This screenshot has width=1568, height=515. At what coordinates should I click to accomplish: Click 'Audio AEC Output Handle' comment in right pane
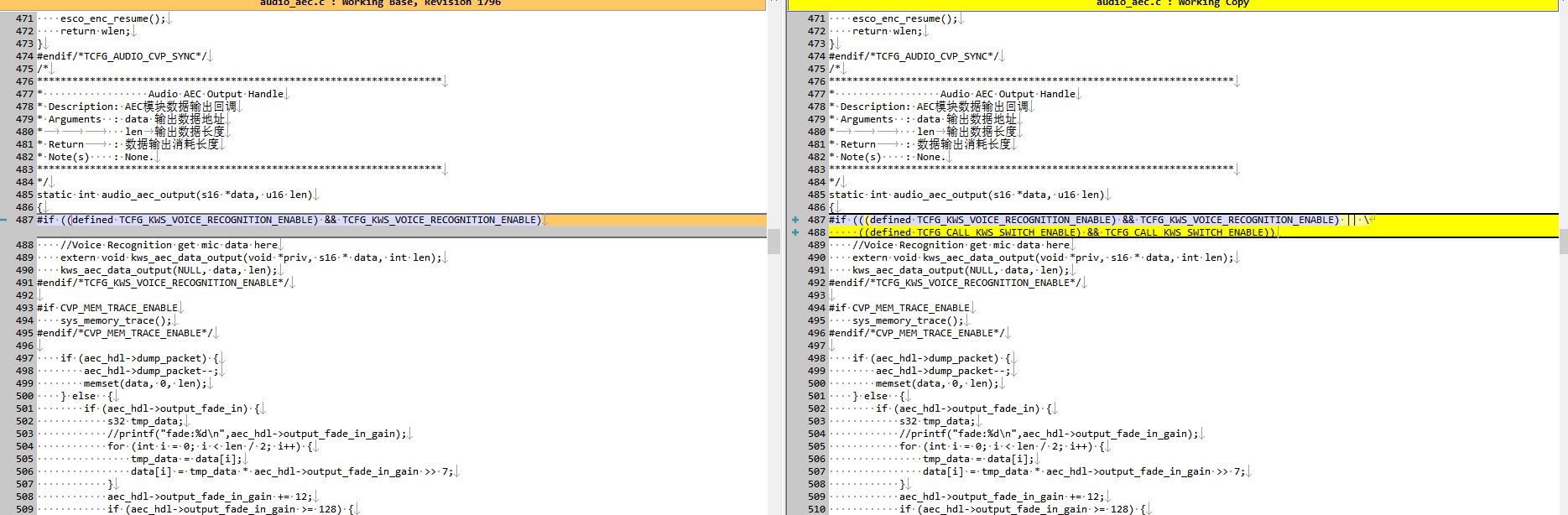pyautogui.click(x=1008, y=94)
